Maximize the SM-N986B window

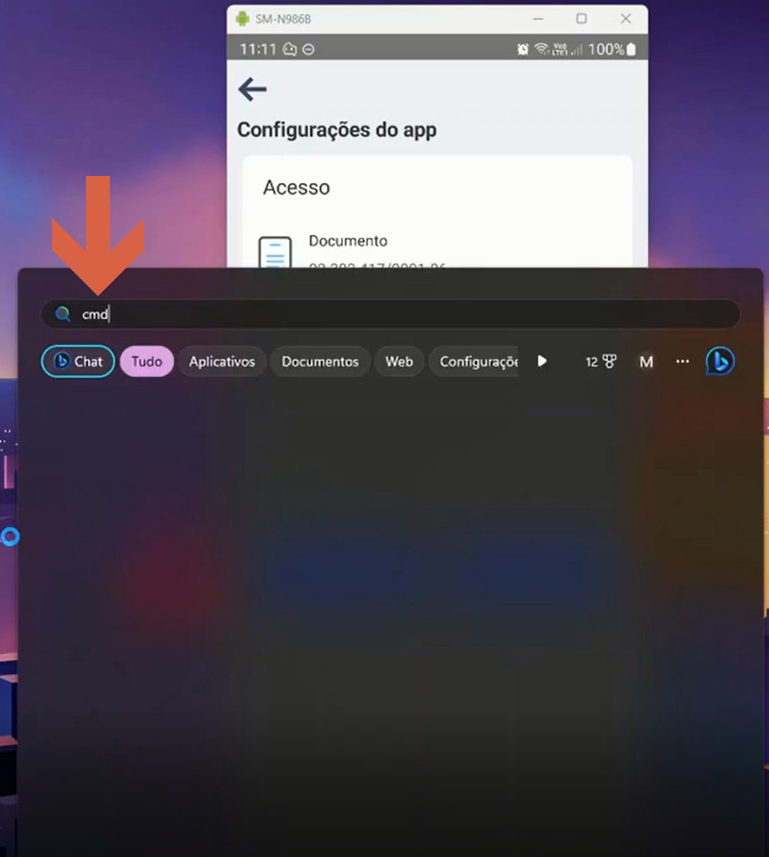(x=582, y=19)
